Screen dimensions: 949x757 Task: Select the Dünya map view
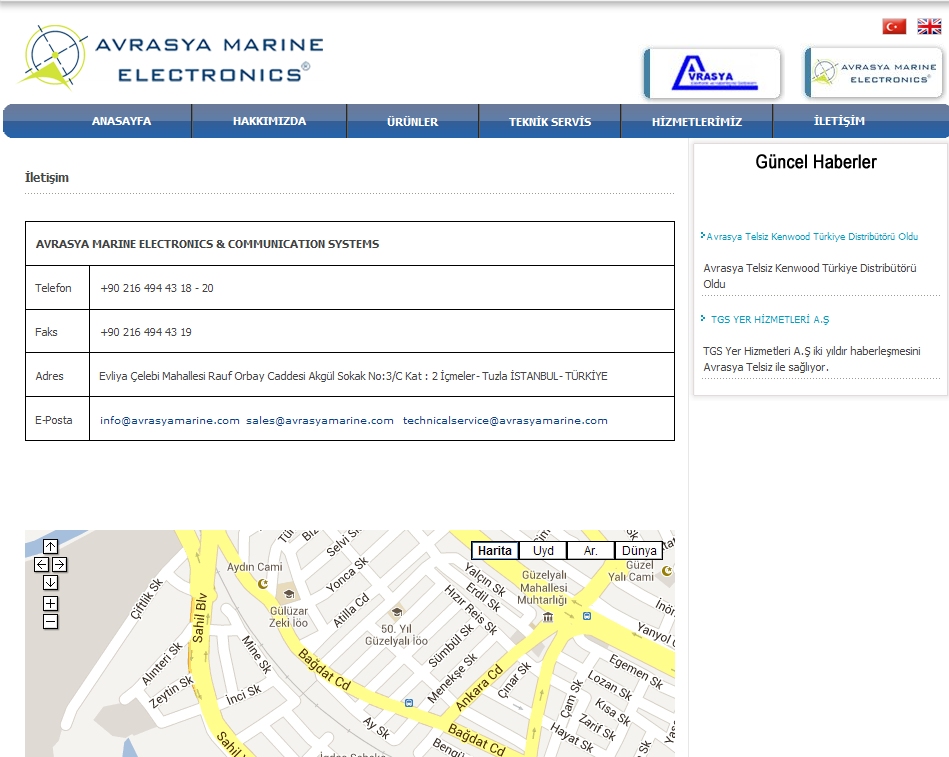click(x=639, y=551)
